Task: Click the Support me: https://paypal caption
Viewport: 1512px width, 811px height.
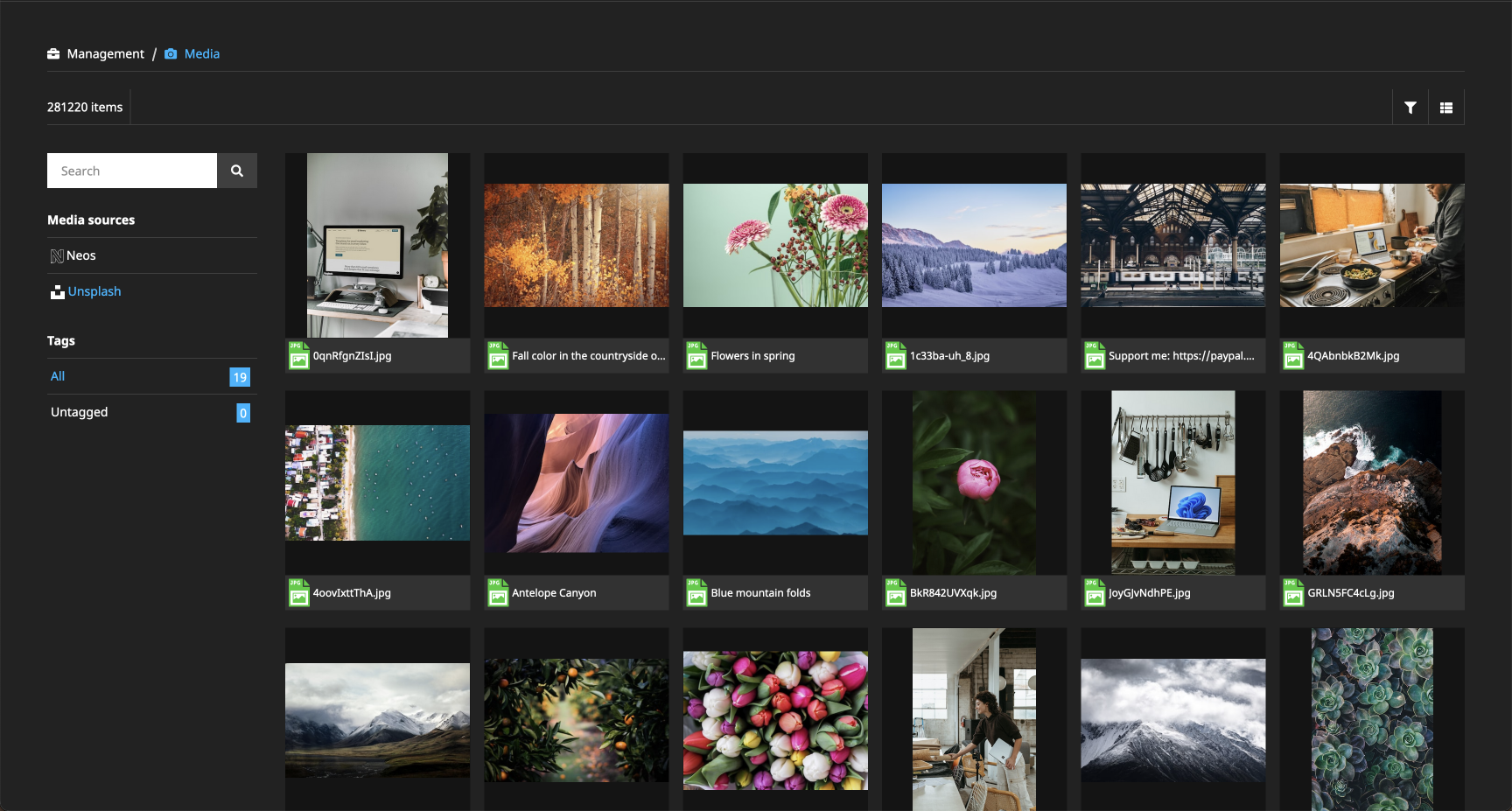Action: coord(1182,356)
